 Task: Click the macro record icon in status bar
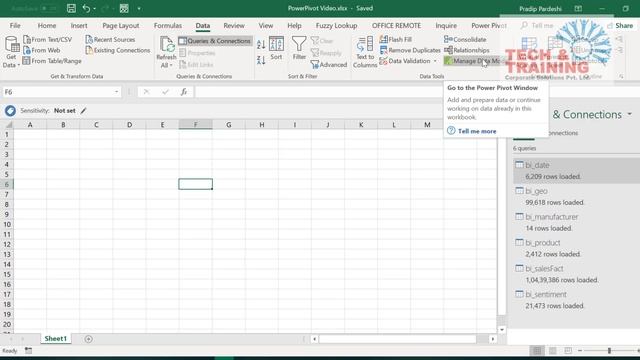coord(28,351)
